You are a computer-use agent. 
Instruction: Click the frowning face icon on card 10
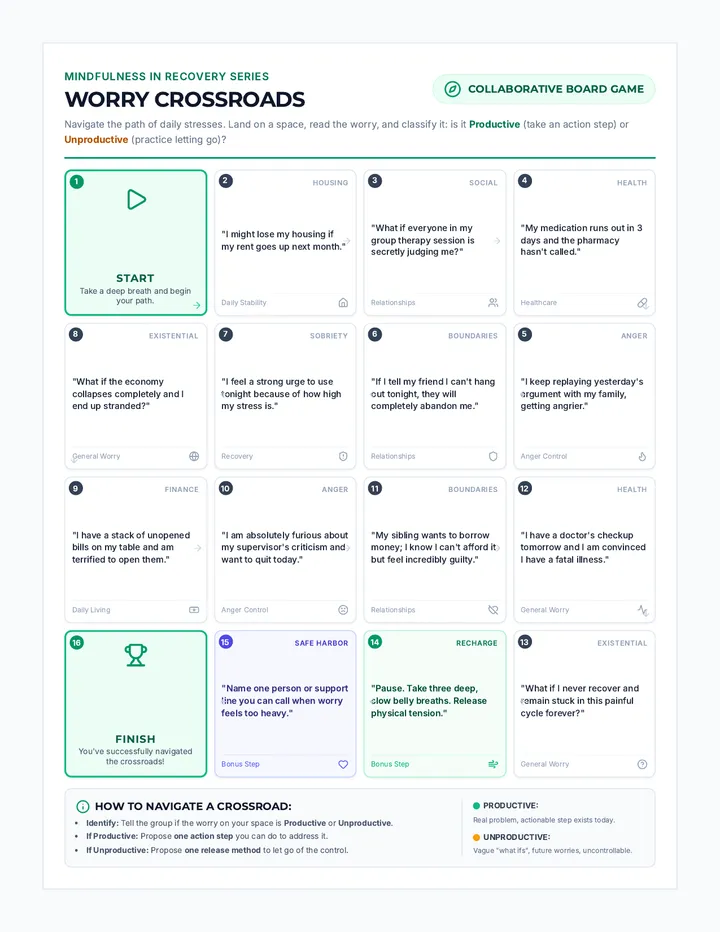[343, 610]
